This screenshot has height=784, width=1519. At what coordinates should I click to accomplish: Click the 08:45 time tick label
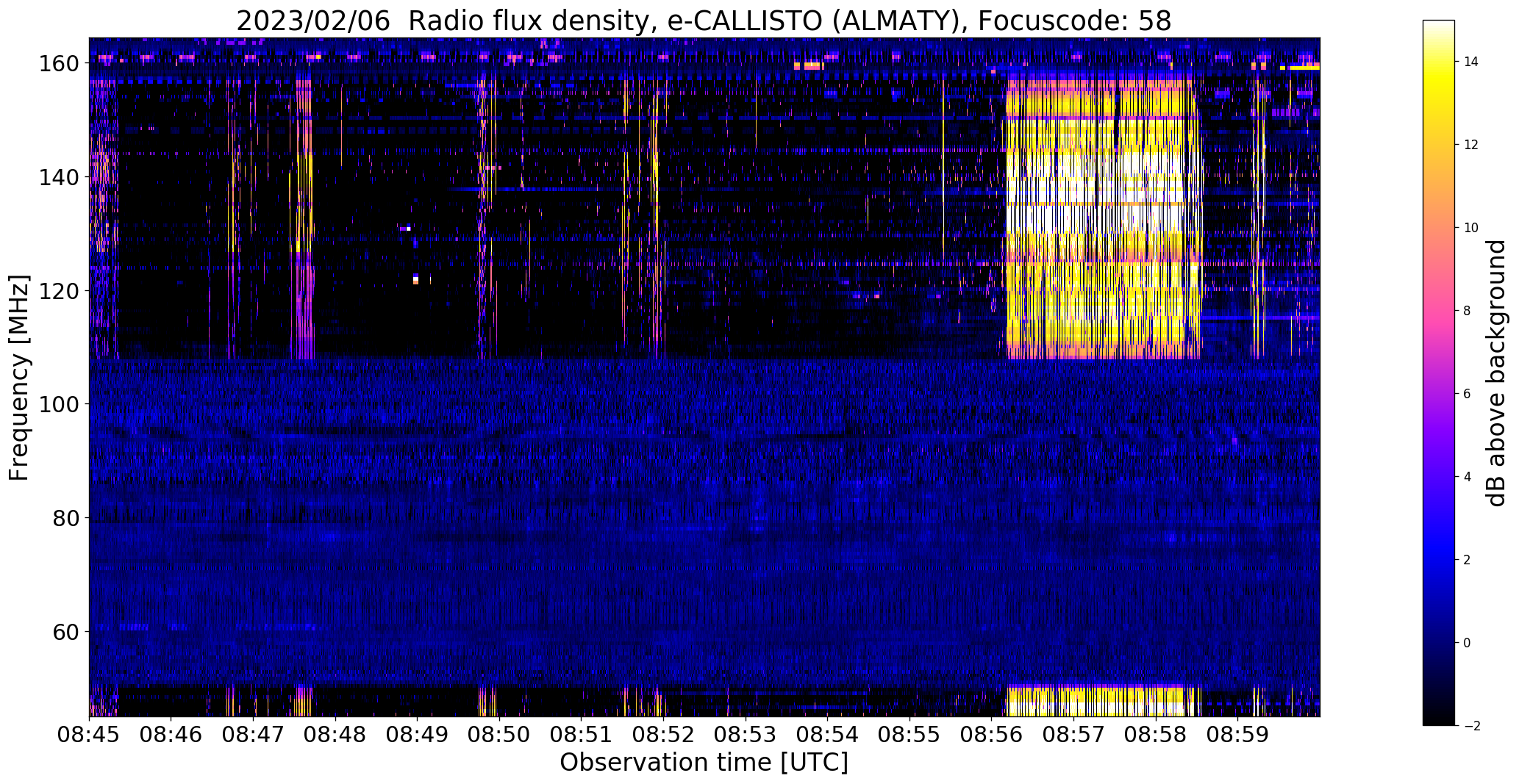click(x=89, y=734)
